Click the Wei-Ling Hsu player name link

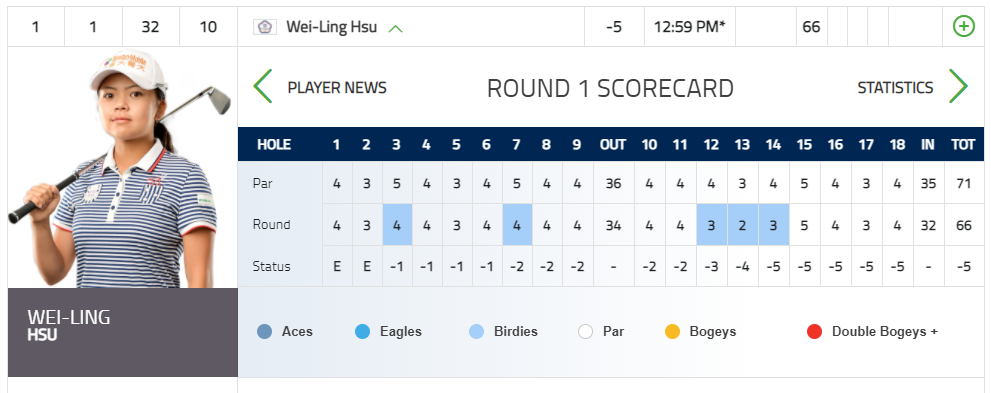(x=331, y=27)
